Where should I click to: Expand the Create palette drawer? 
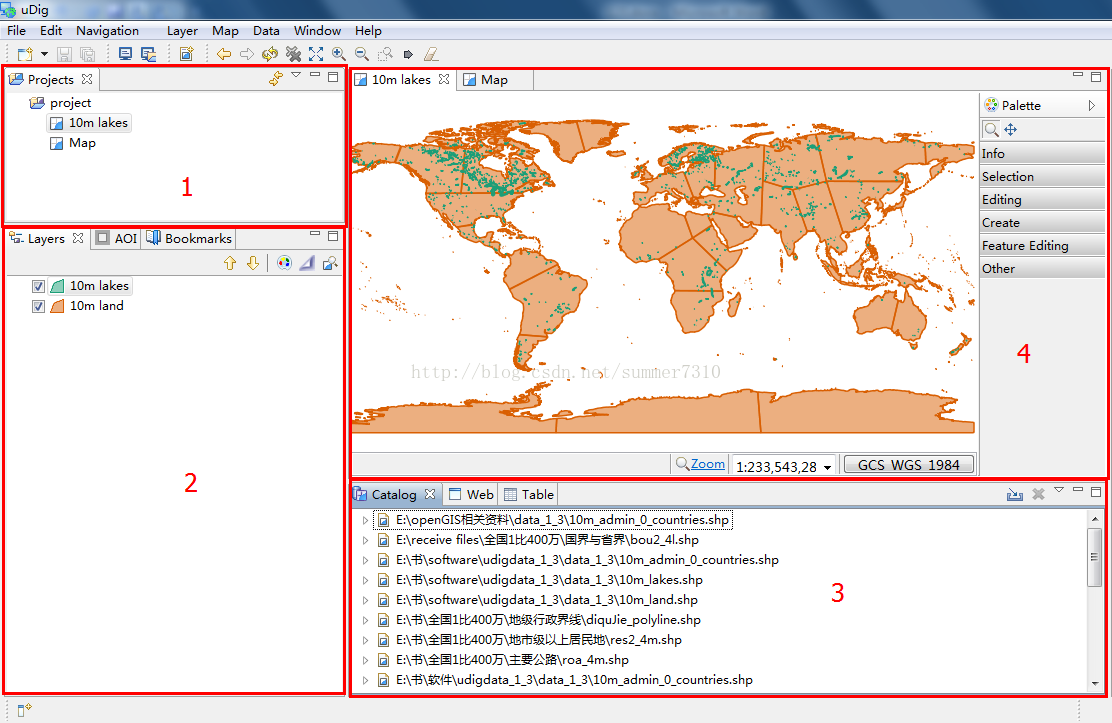pos(1042,222)
